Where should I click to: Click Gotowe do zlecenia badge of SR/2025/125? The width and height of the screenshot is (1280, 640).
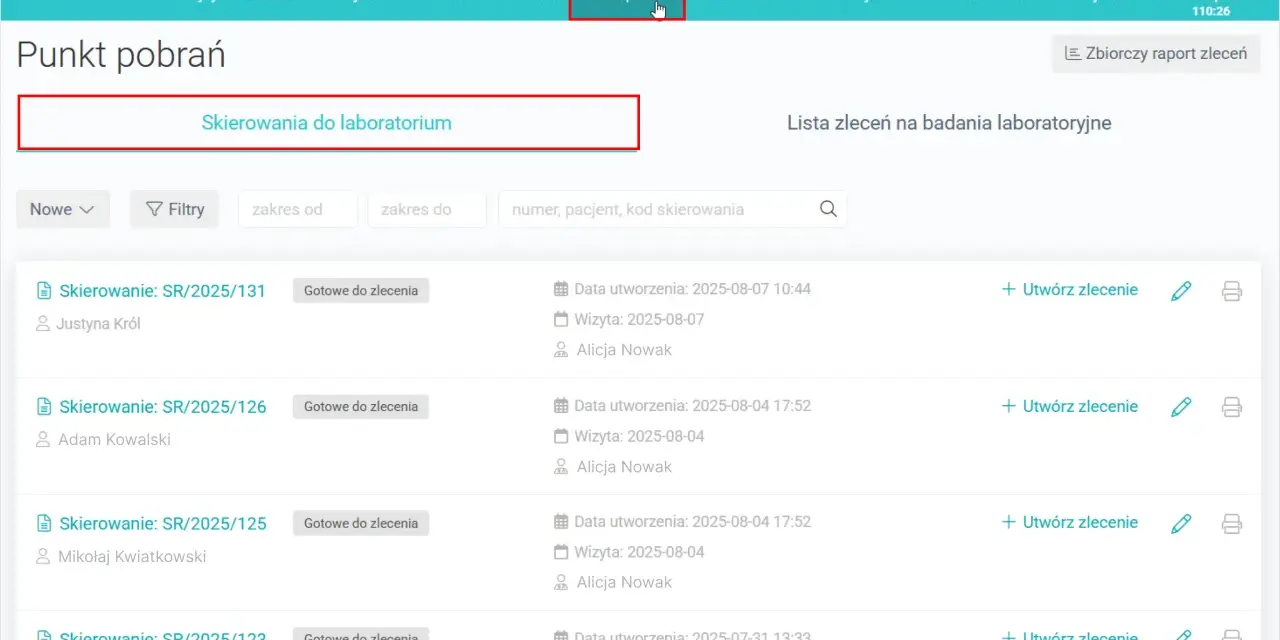361,522
